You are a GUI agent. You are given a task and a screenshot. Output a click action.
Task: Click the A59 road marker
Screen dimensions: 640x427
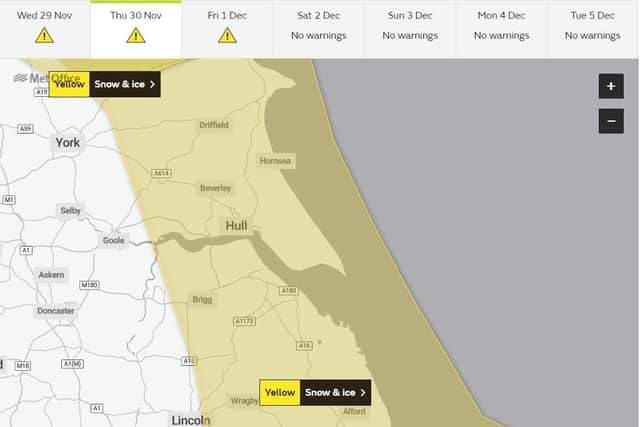[25, 129]
